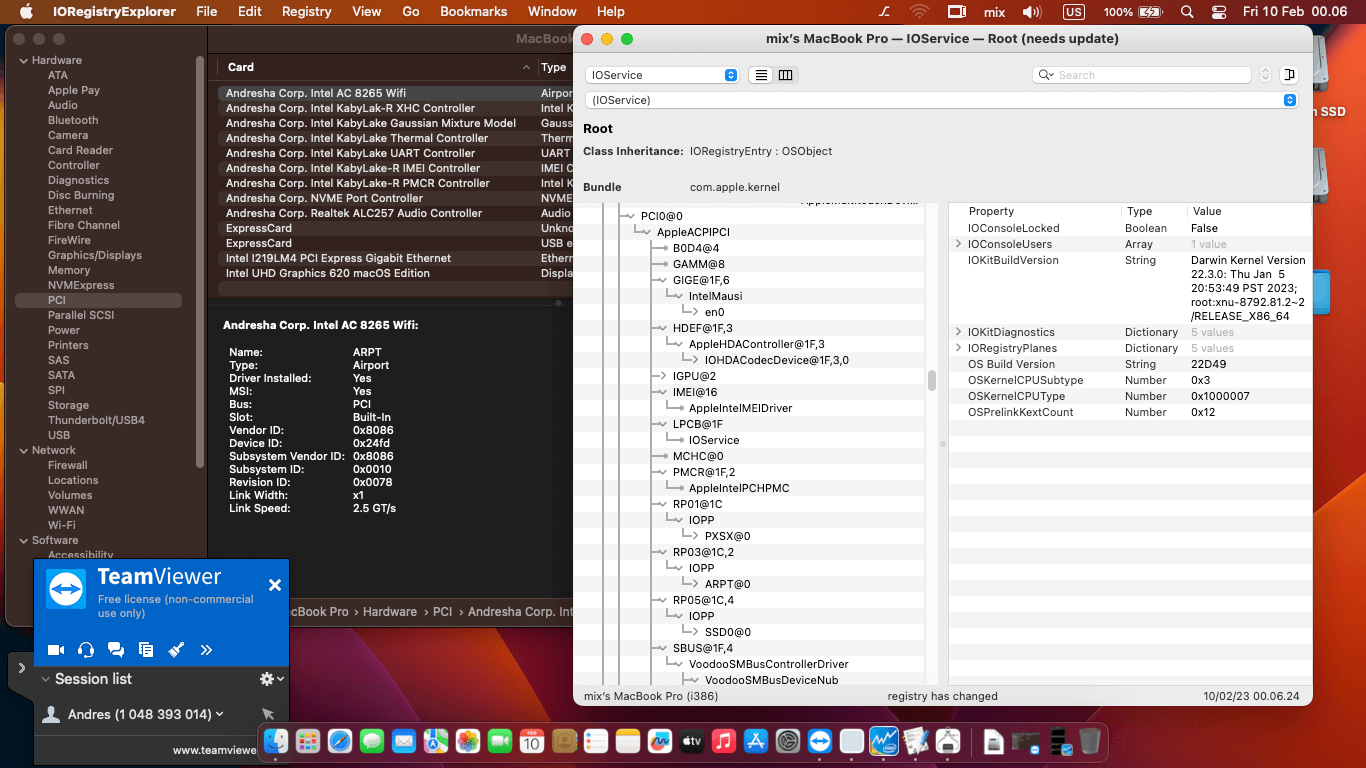The height and width of the screenshot is (768, 1366).
Task: Select ARPT@0 tree entry
Action: pos(727,584)
